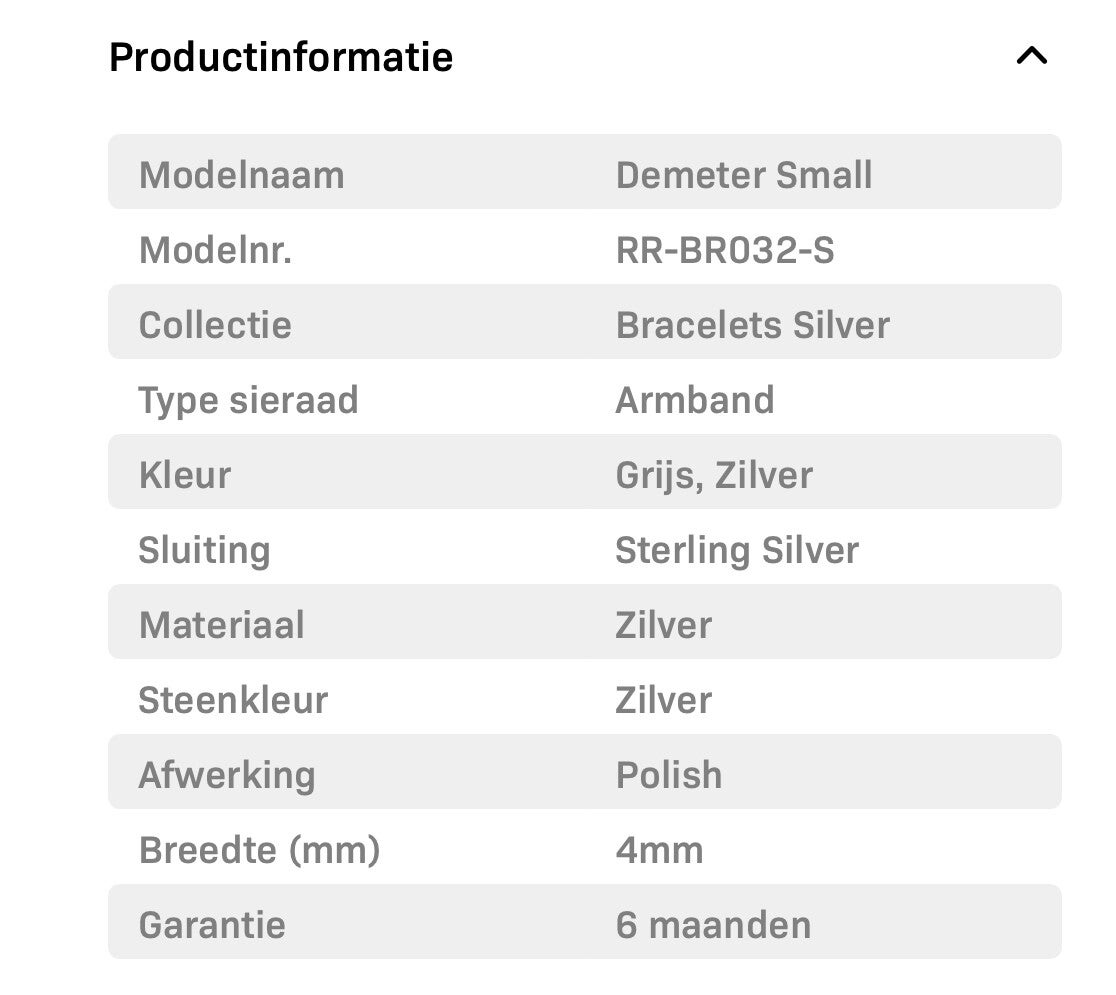Select the Armband jewelry type value
1116x995 pixels.
coord(694,400)
